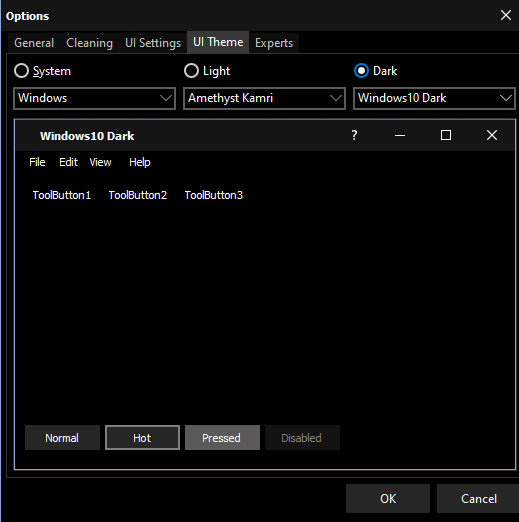Expand the Amethyst Kamri light theme dropdown
Image resolution: width=519 pixels, height=522 pixels.
(x=264, y=98)
